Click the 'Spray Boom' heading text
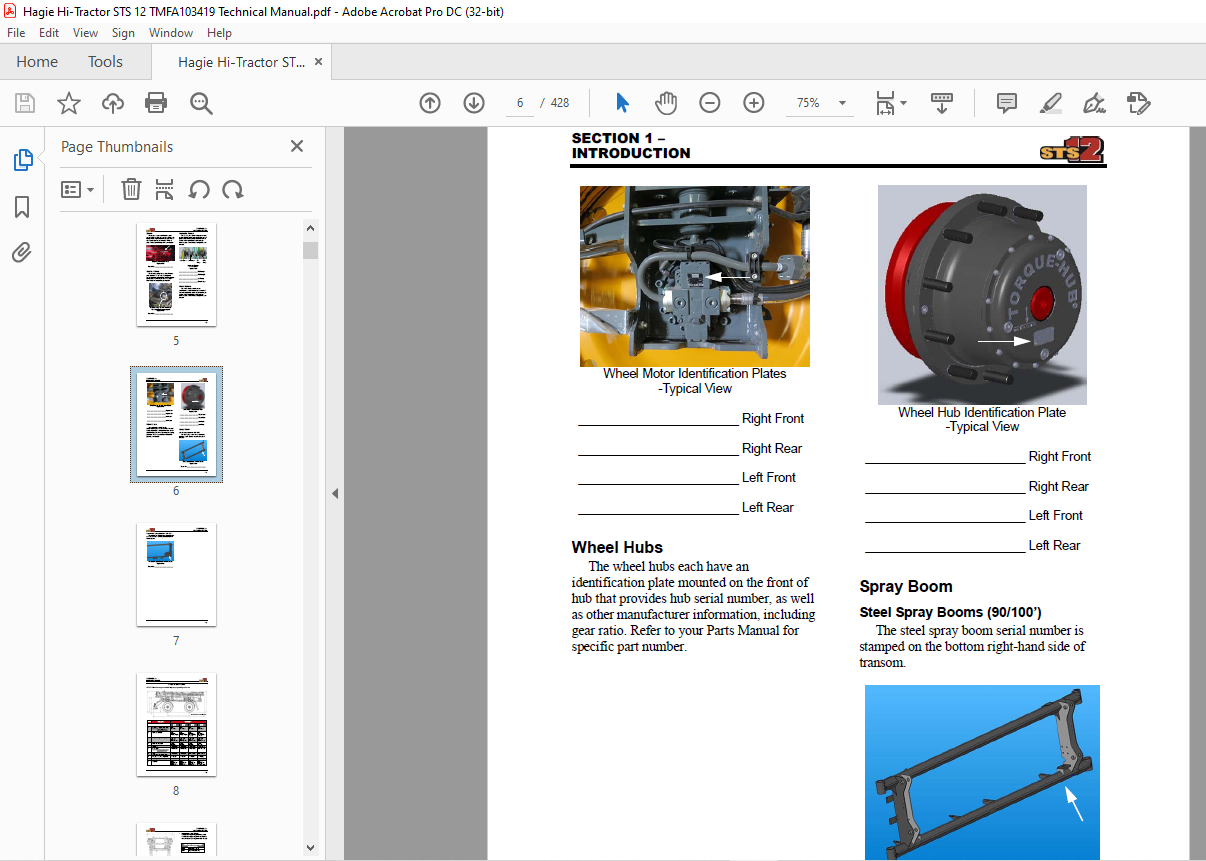1206x861 pixels. (x=906, y=587)
